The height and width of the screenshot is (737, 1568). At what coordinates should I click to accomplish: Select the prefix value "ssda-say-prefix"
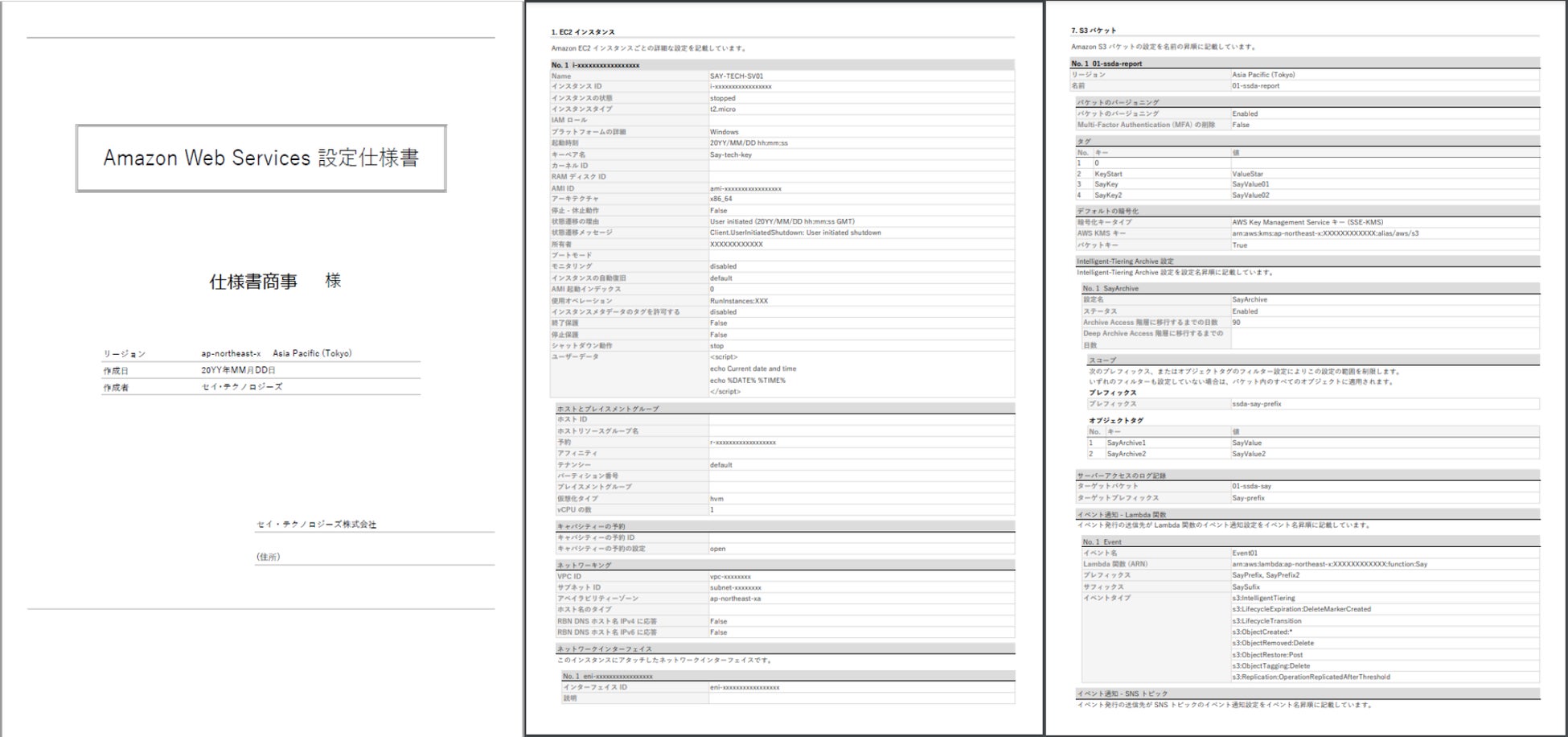pos(1257,404)
